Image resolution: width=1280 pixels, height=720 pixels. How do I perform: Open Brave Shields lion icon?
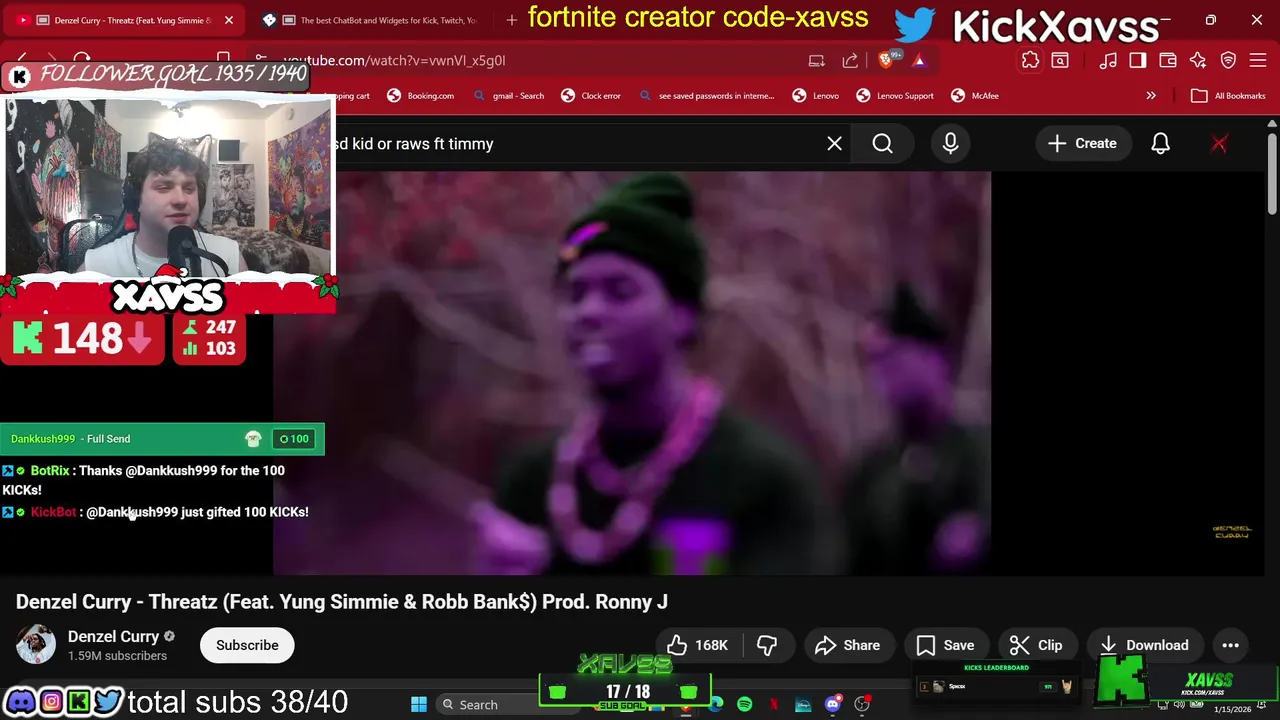(886, 60)
